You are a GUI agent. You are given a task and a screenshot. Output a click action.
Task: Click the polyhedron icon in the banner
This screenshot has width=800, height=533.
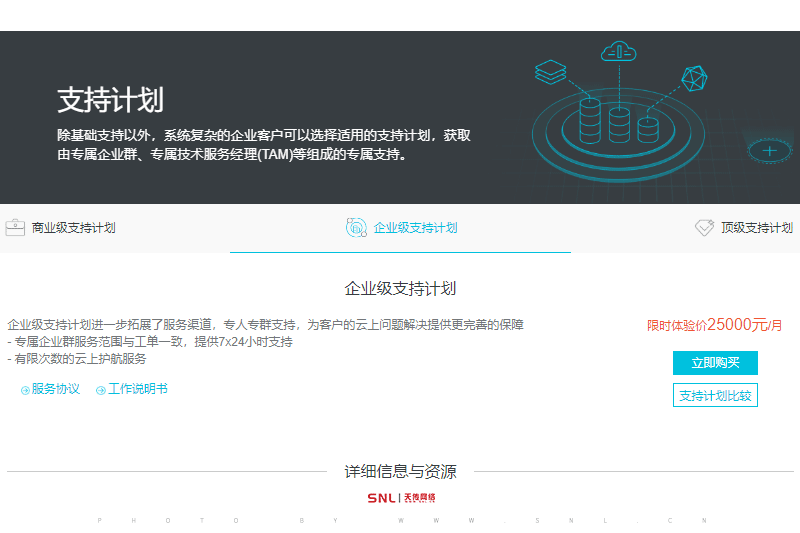tap(694, 80)
